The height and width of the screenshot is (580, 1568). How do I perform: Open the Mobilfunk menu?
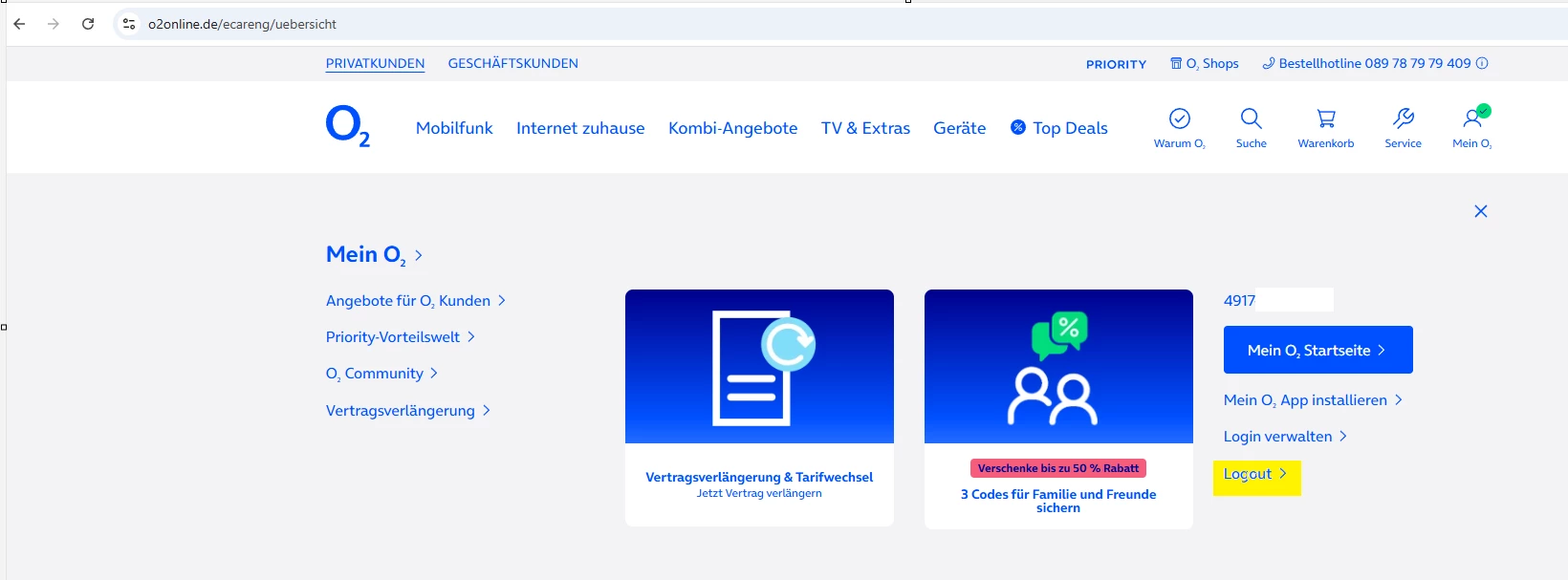click(454, 128)
